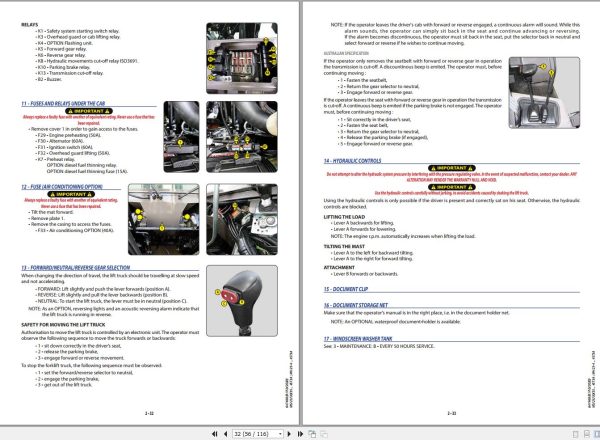This screenshot has width=600, height=440.
Task: Click the 'RELAYS' heading on the left page
Action: point(29,24)
